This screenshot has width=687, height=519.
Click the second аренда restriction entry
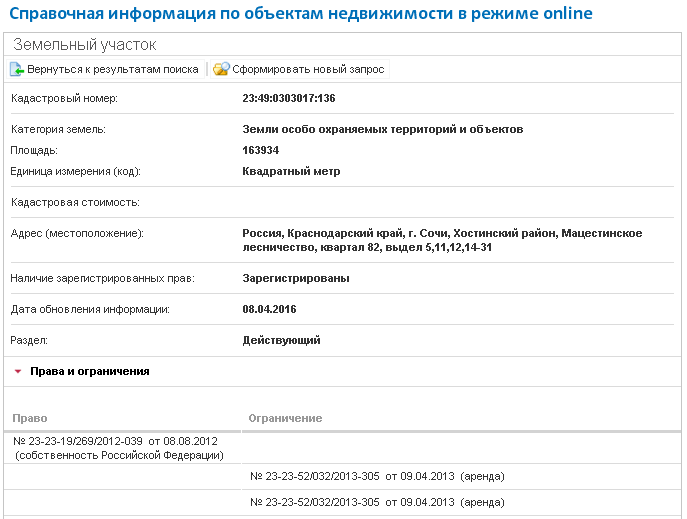point(377,501)
